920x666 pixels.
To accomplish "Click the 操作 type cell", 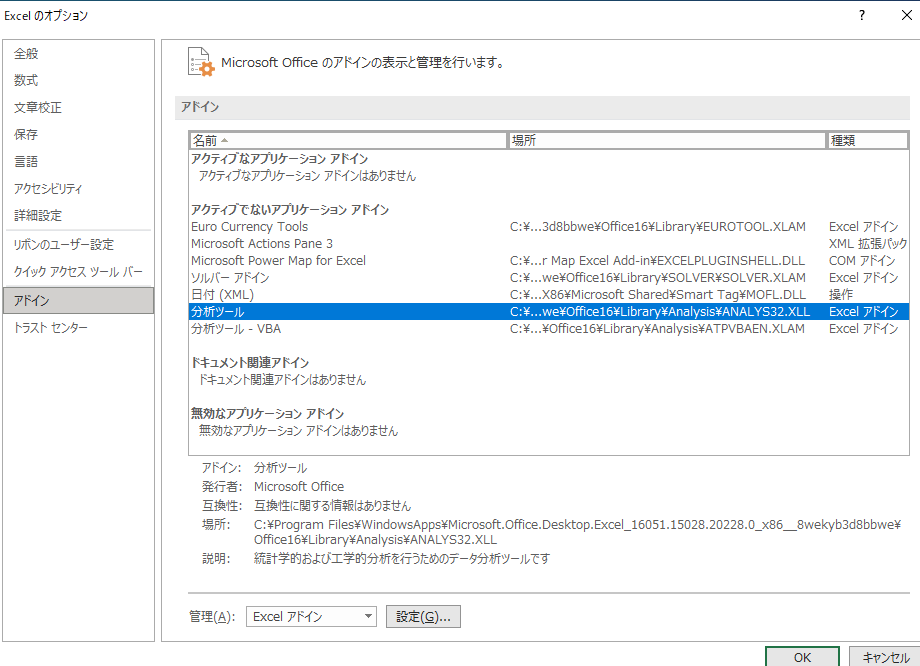I will tap(841, 295).
